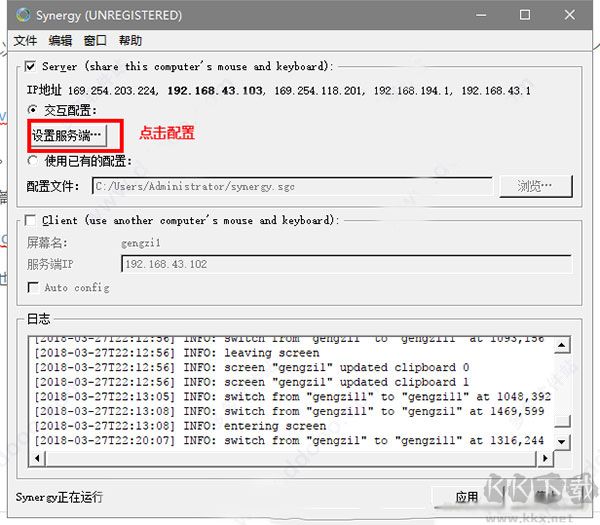The width and height of the screenshot is (600, 525).
Task: Select the 使用已有的配置 radio button
Action: [x=33, y=161]
